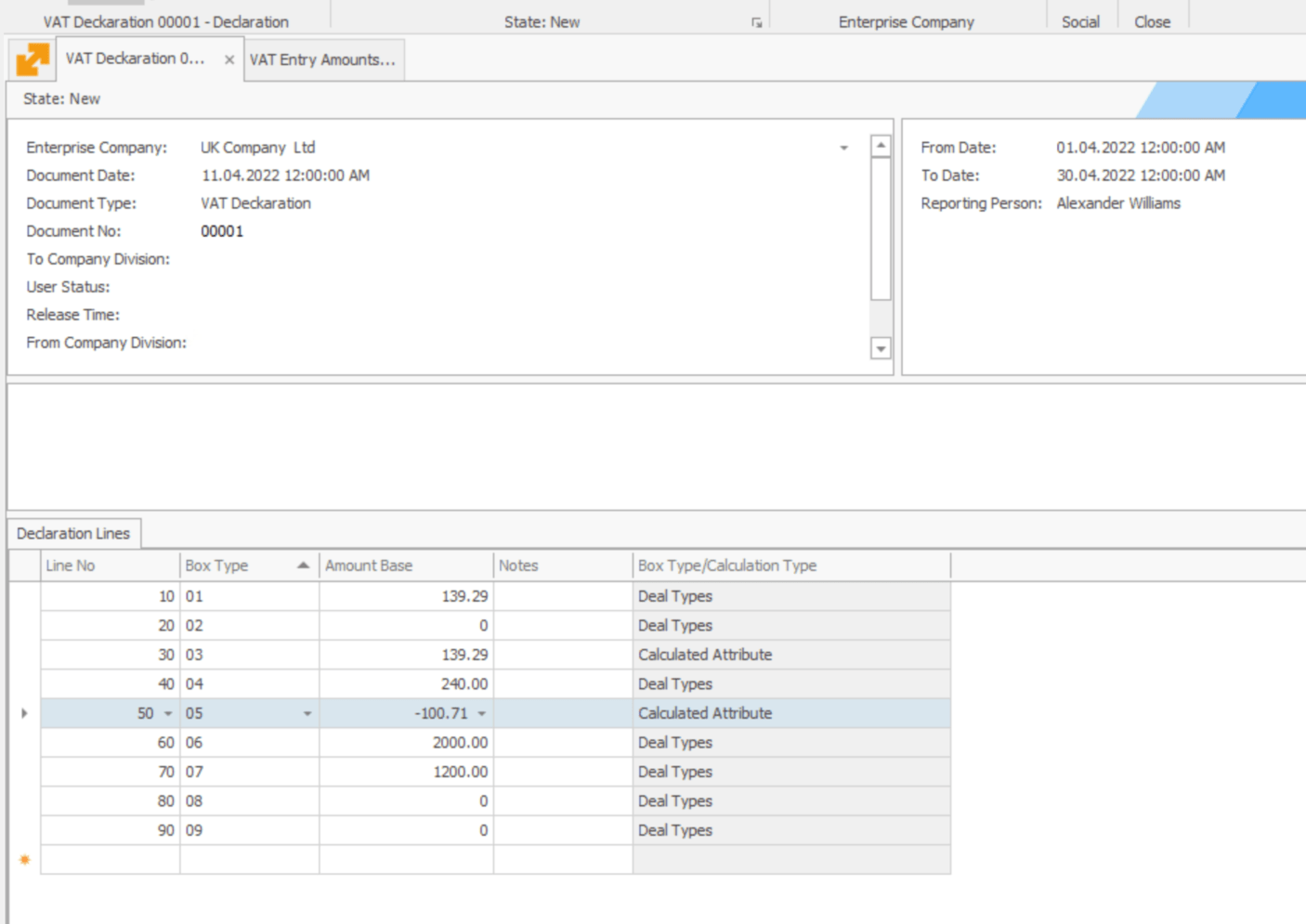
Task: Click Close in the top bar
Action: [1152, 22]
